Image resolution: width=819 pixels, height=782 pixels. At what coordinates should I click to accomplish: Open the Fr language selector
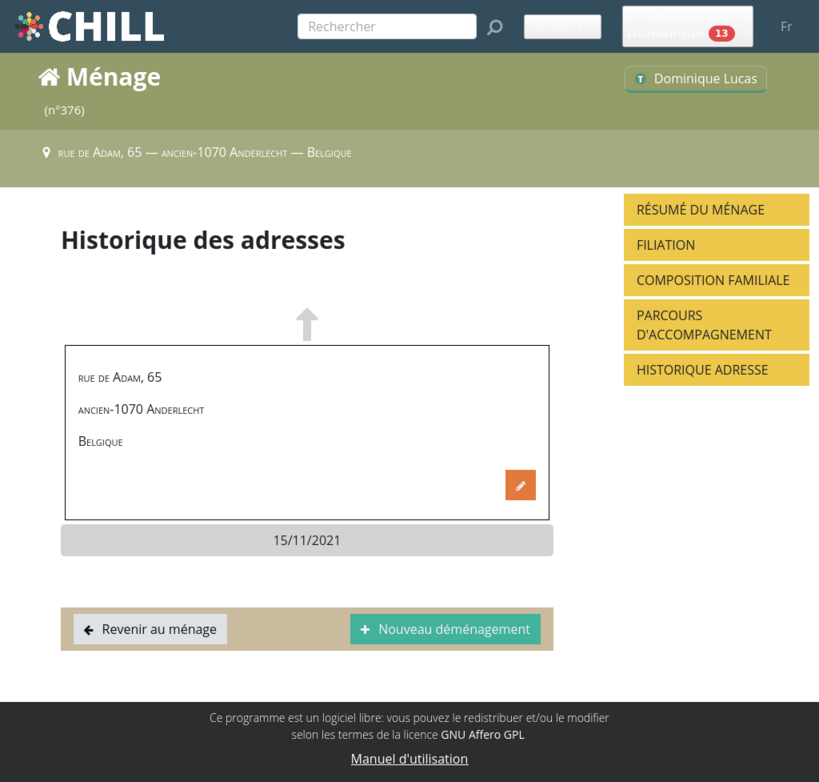pyautogui.click(x=786, y=27)
